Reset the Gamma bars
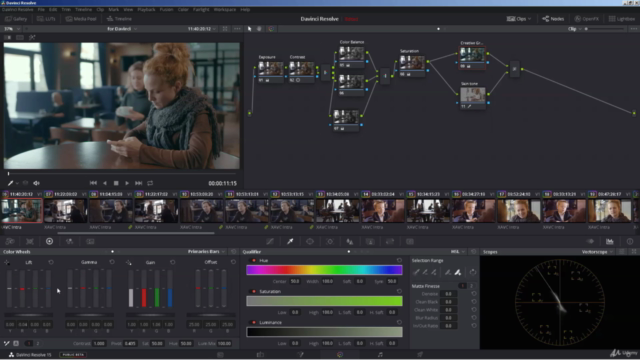The height and width of the screenshot is (360, 640). click(x=112, y=262)
